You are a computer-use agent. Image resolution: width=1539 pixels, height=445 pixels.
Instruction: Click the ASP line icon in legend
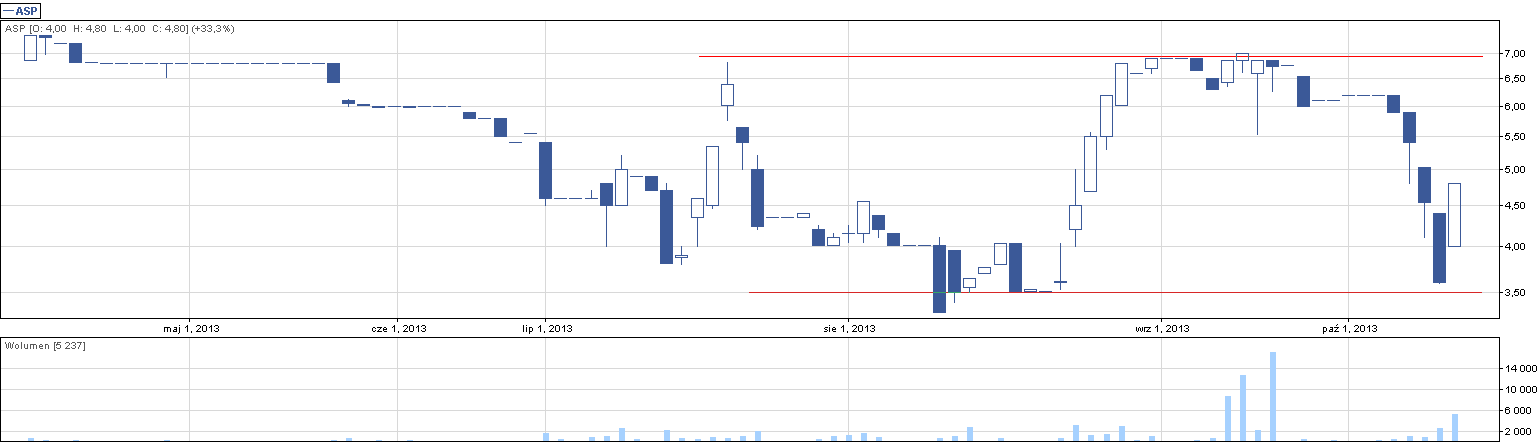pyautogui.click(x=10, y=11)
